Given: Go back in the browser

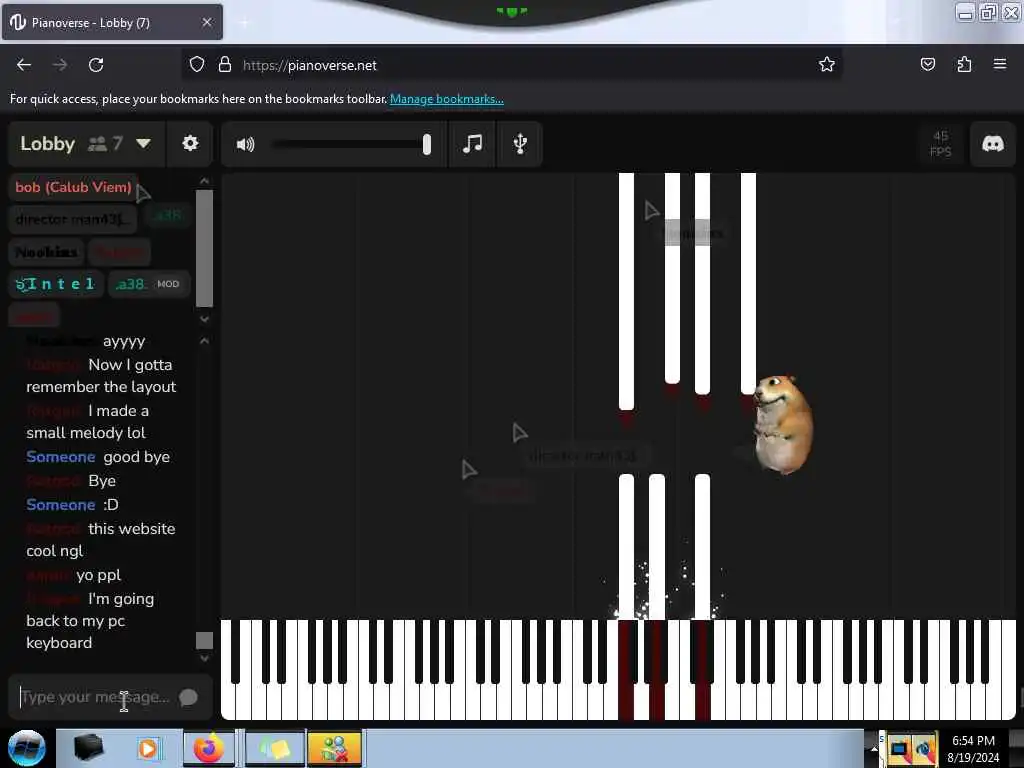Looking at the screenshot, I should click(x=24, y=65).
